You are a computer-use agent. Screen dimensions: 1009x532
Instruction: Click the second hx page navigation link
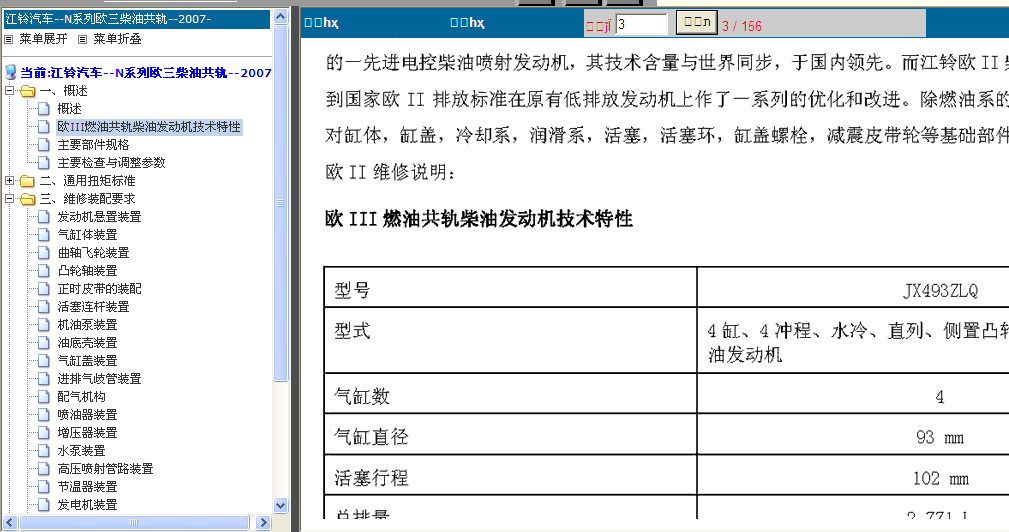tap(467, 23)
